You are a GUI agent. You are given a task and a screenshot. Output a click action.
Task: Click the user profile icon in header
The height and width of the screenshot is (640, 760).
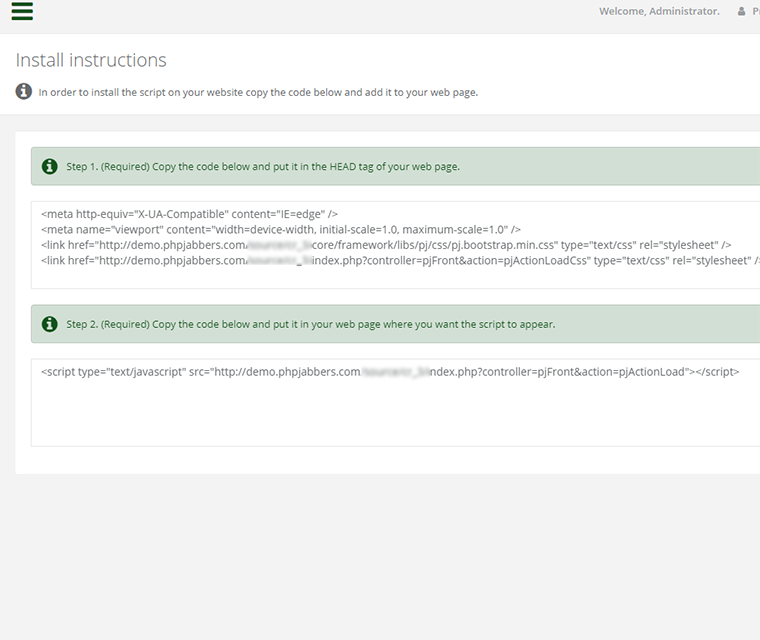pos(741,11)
